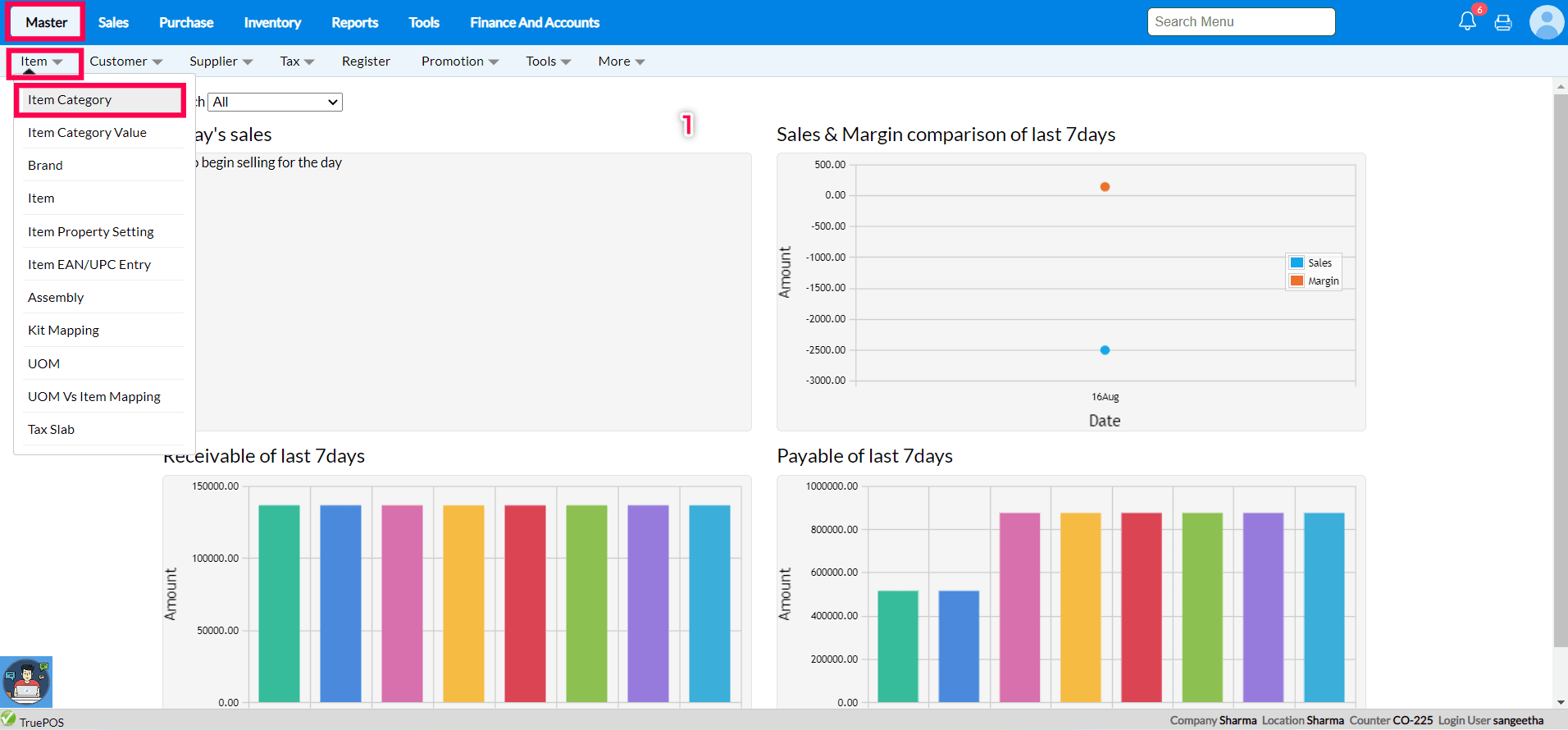
Task: Expand the Supplier dropdown menu
Action: click(x=221, y=62)
